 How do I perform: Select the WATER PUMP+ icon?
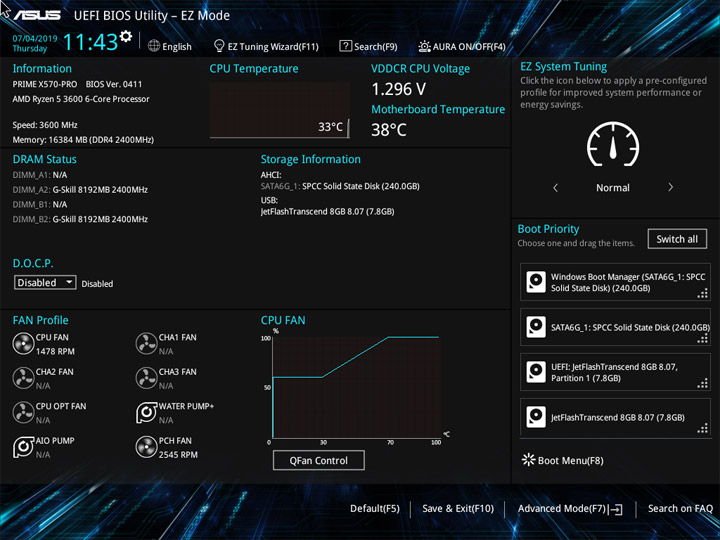click(x=146, y=412)
